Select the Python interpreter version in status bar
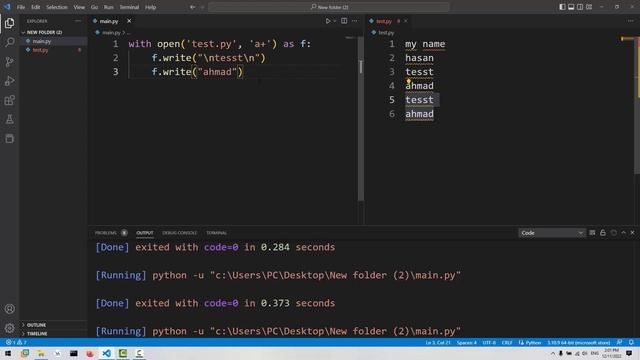 [578, 342]
